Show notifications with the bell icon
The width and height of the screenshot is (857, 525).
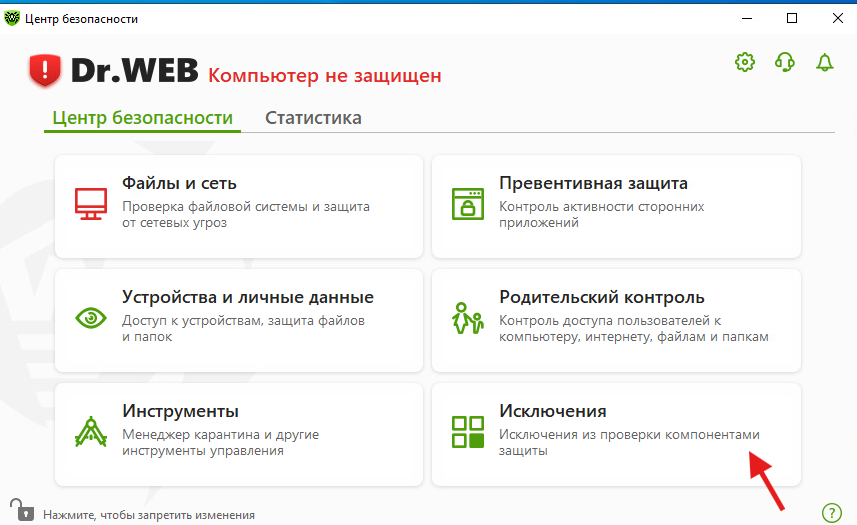point(825,62)
